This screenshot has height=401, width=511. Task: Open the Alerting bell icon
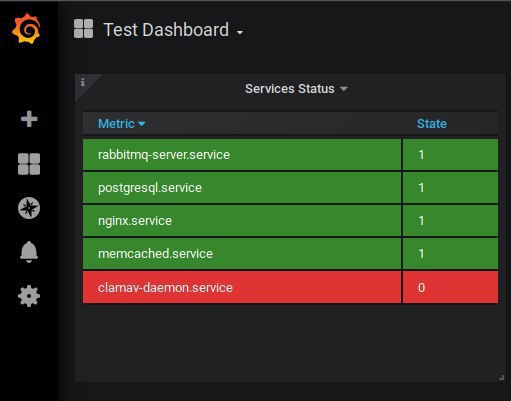point(29,252)
